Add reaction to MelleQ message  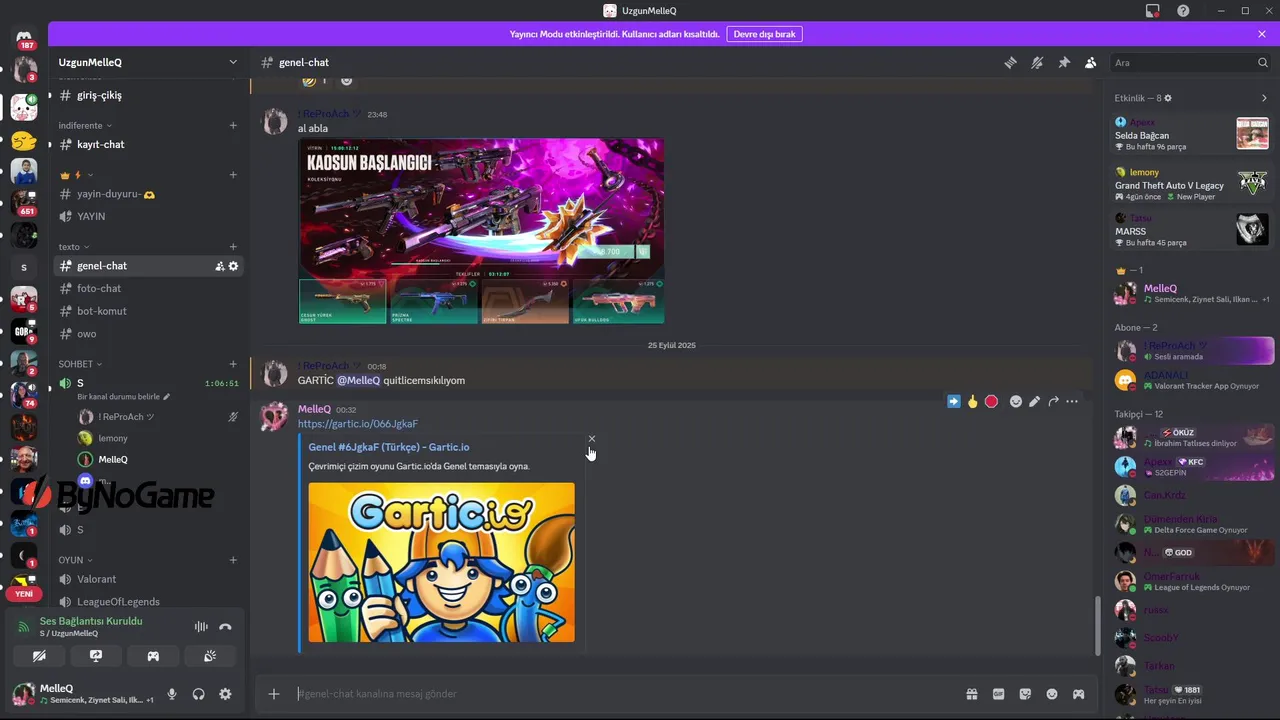1015,401
